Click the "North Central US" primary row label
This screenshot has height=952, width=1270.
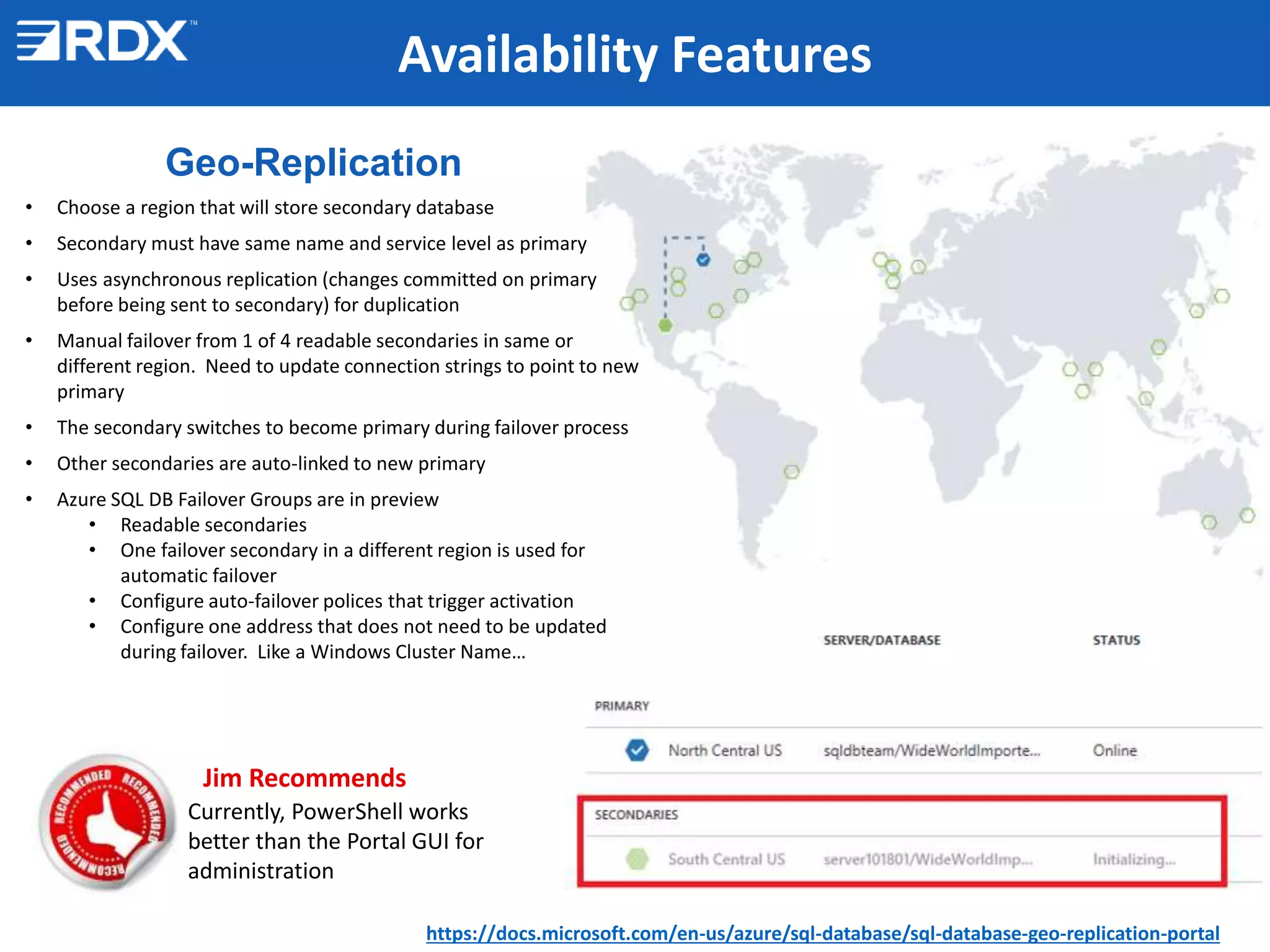click(725, 751)
